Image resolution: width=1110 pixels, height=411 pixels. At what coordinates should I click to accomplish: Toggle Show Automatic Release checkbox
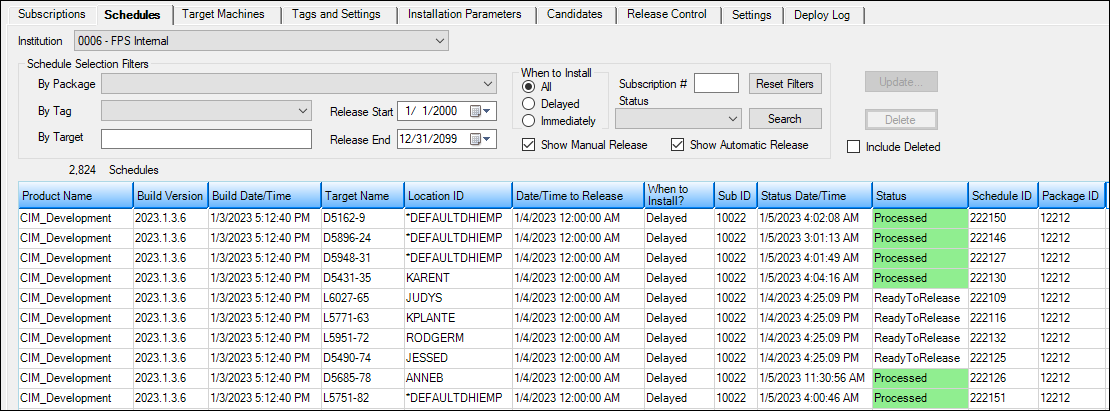coord(677,145)
